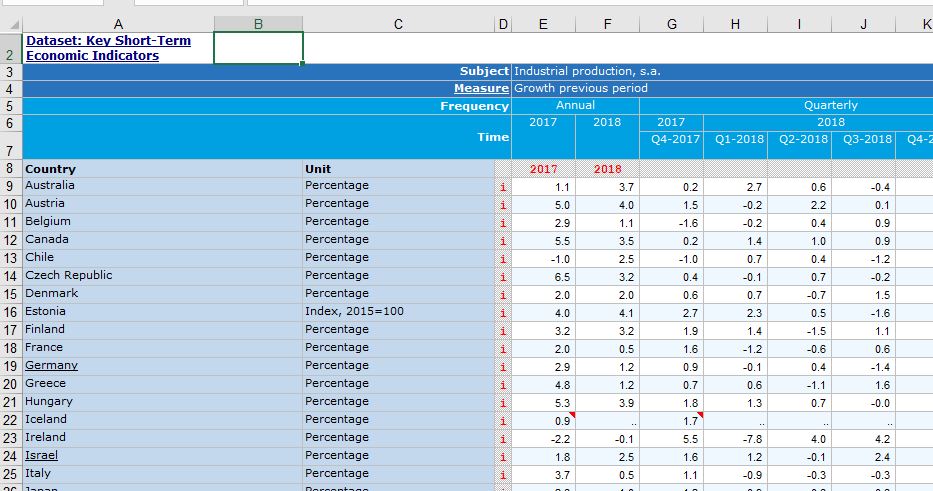Click the Unit header cell
933x491 pixels.
[398, 169]
